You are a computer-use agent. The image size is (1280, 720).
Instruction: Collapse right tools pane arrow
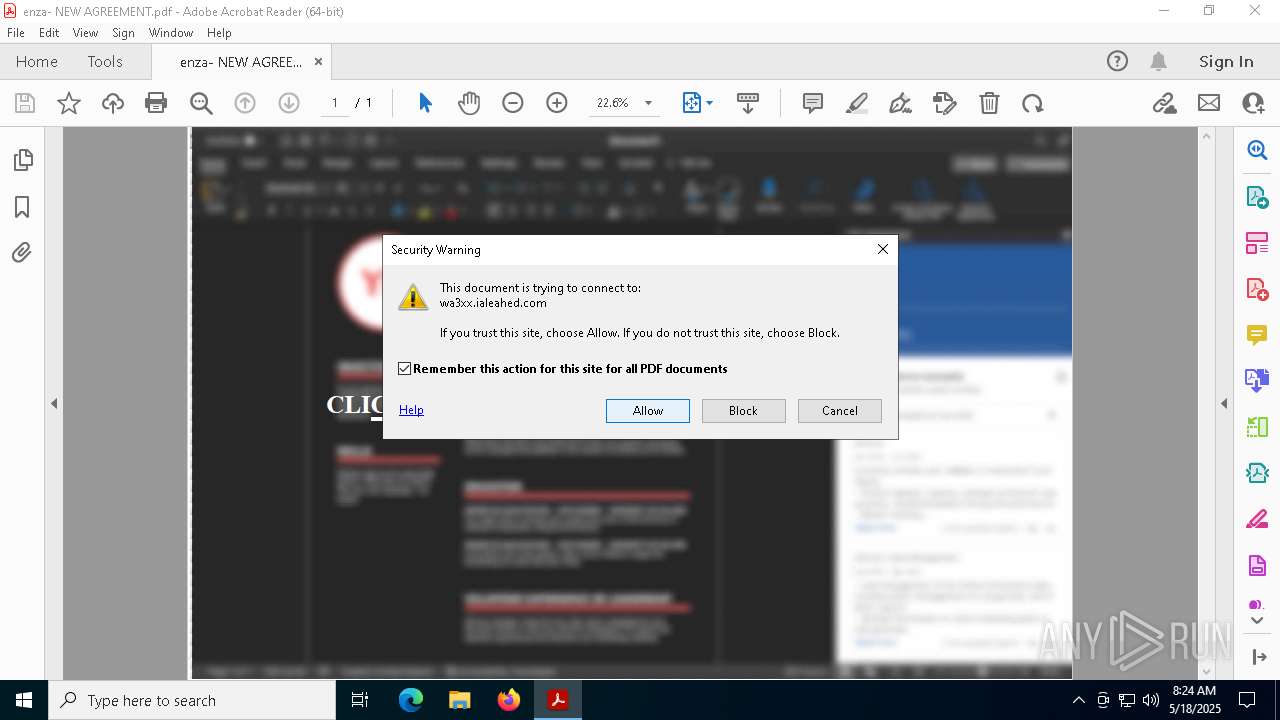click(x=1224, y=403)
